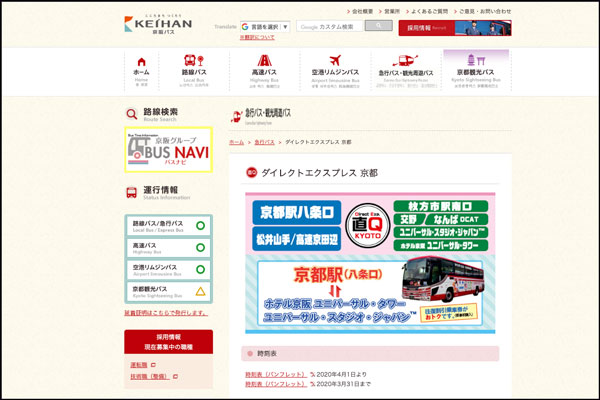Check Airport Limousine Bus operation status row
The height and width of the screenshot is (400, 600).
[168, 270]
